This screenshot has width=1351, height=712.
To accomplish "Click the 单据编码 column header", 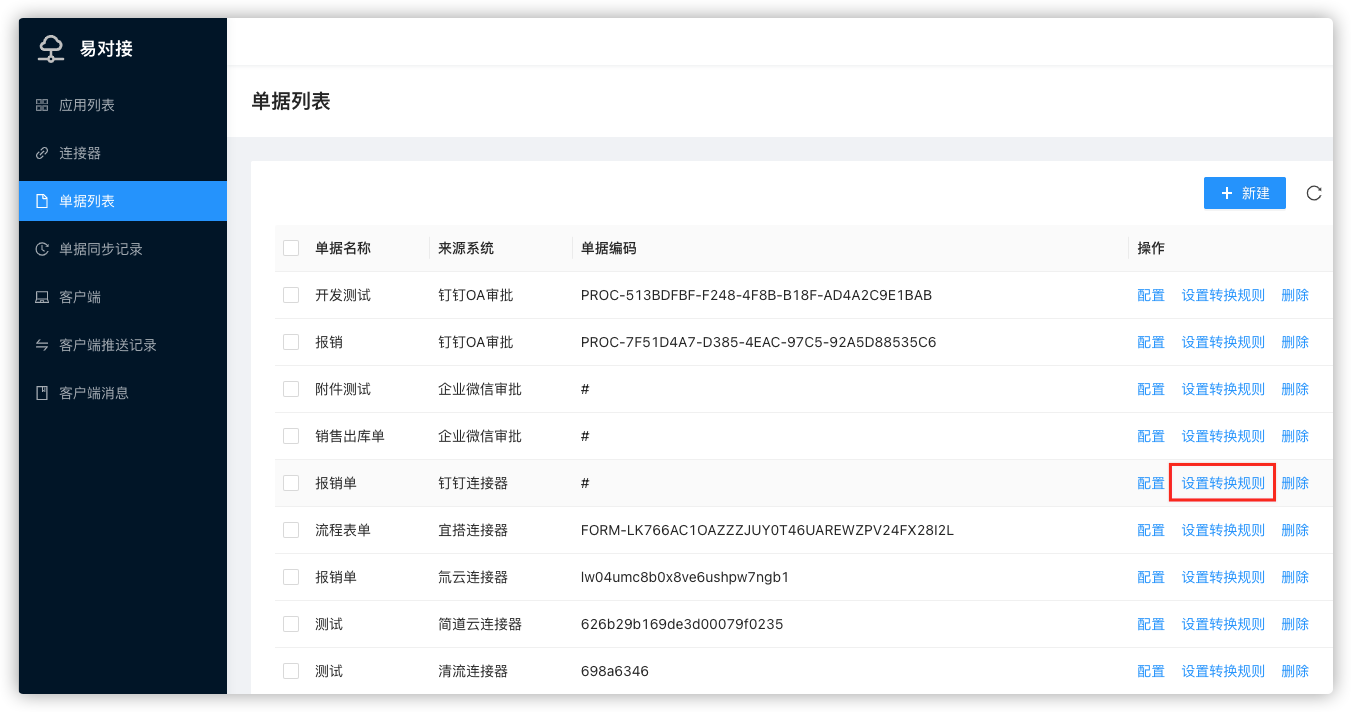I will [608, 248].
